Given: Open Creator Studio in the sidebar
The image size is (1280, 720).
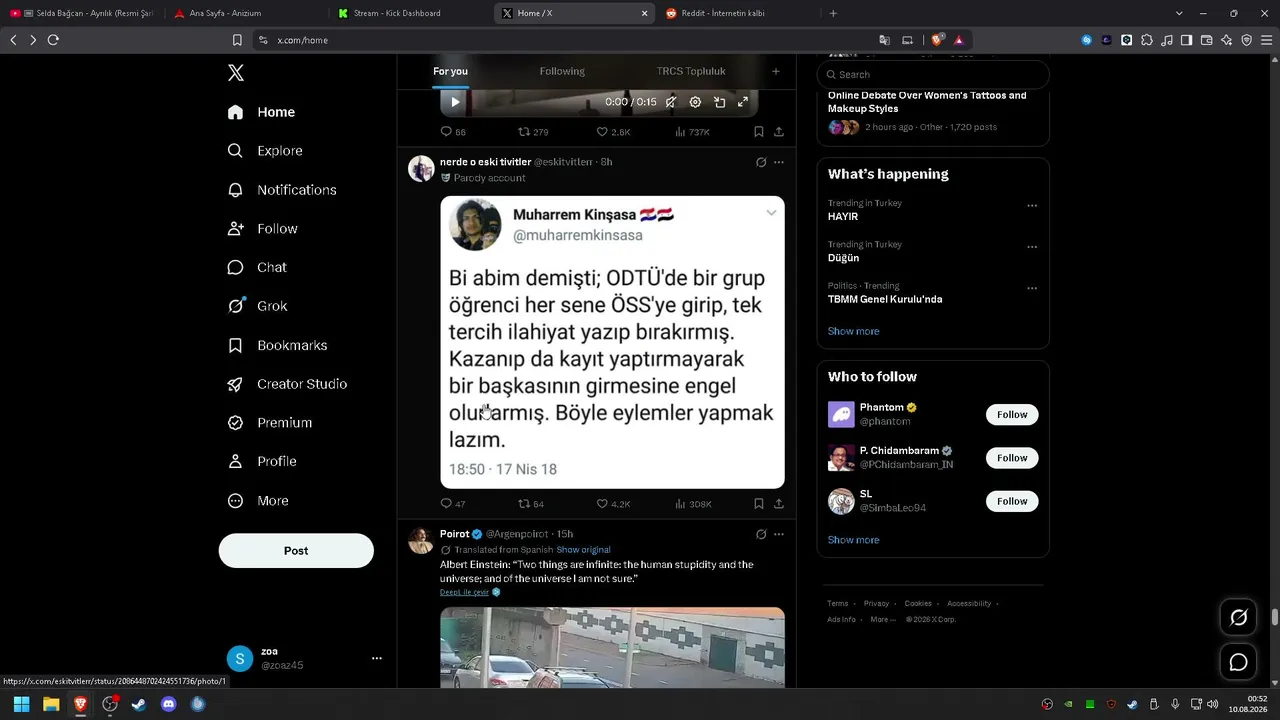Looking at the screenshot, I should (x=287, y=384).
